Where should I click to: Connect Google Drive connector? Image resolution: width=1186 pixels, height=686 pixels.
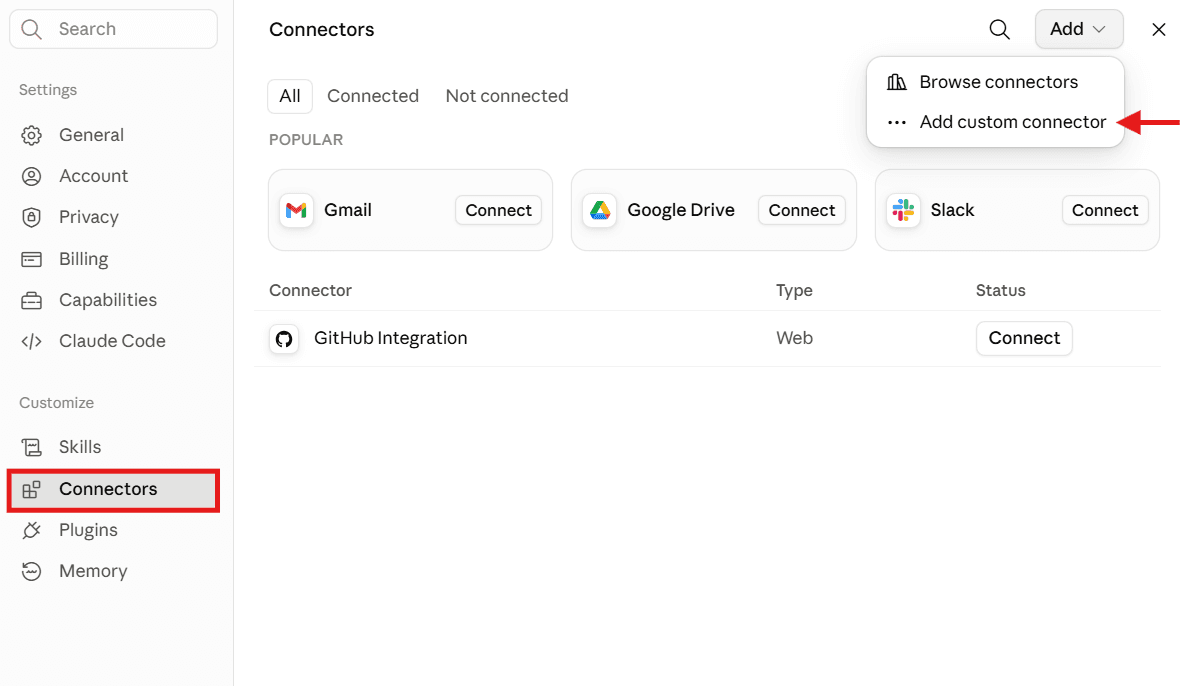(802, 210)
